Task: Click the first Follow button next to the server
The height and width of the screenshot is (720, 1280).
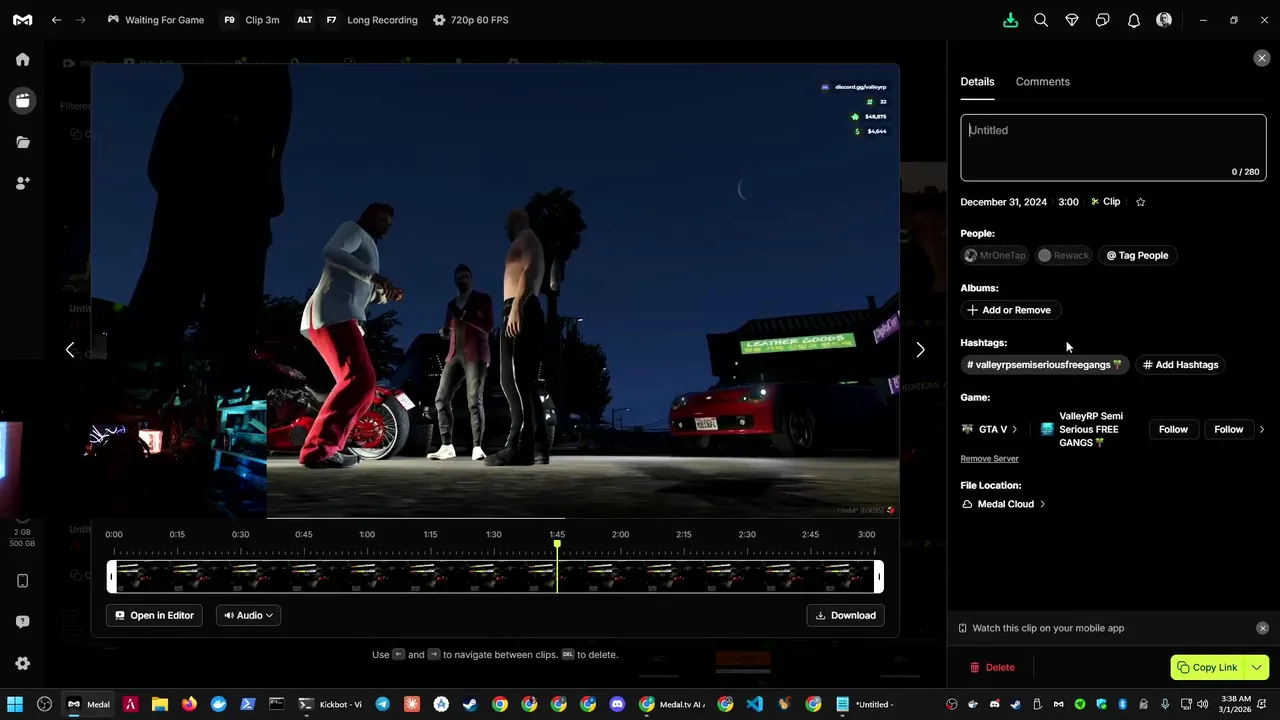Action: 1173,429
